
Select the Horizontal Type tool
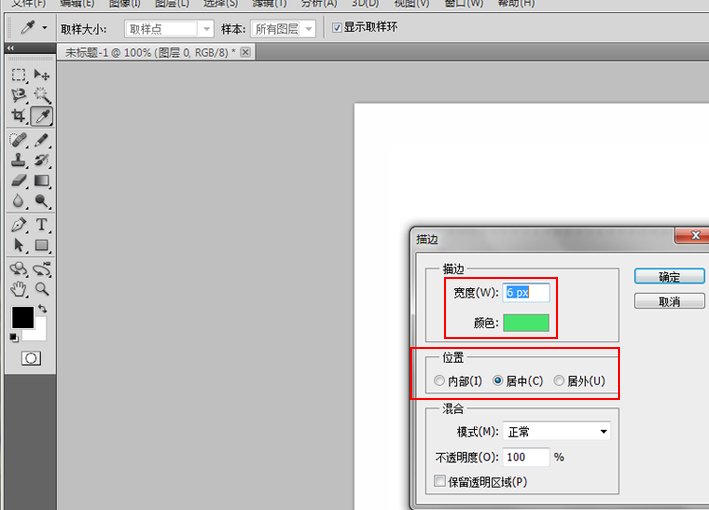(42, 224)
